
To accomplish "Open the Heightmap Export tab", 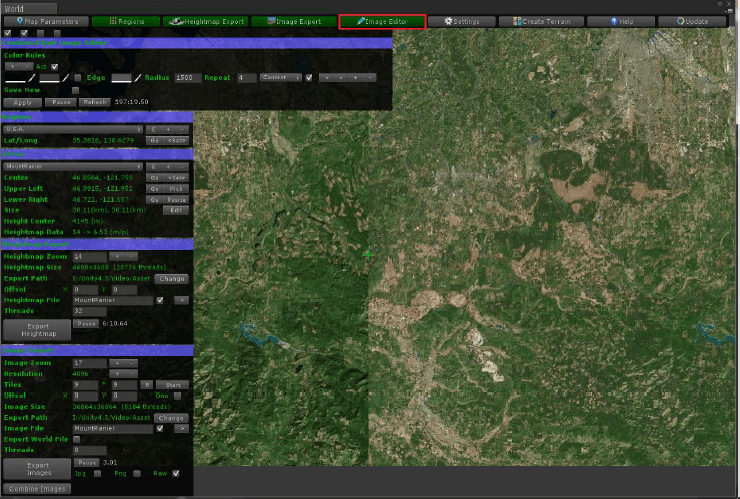I will [x=206, y=21].
